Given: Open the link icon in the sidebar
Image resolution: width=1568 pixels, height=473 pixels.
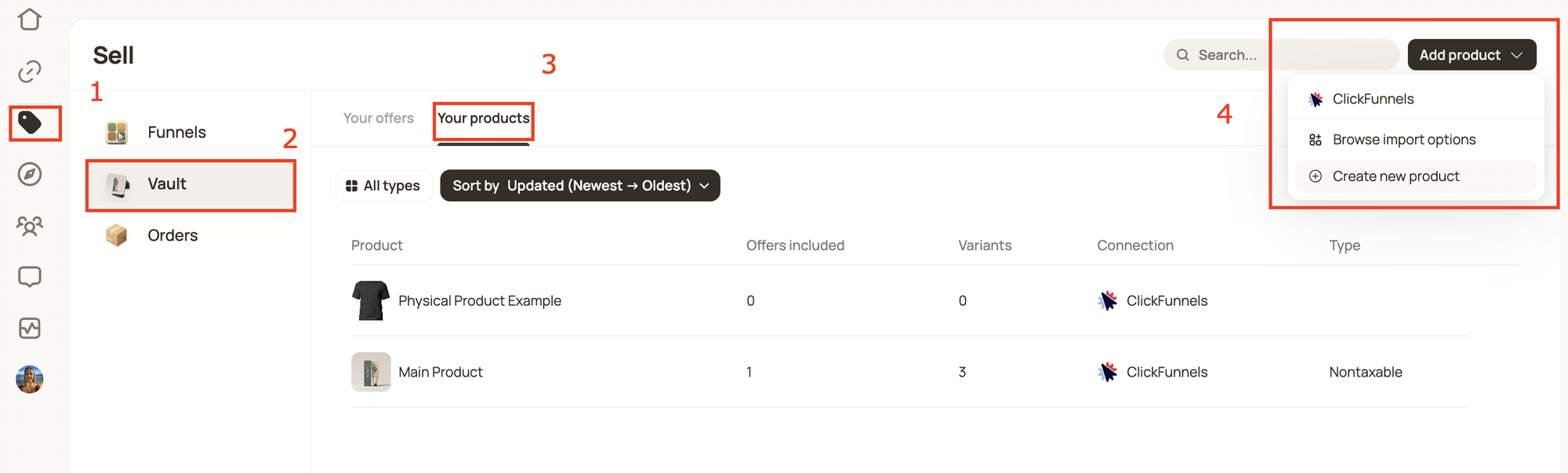Looking at the screenshot, I should 30,71.
